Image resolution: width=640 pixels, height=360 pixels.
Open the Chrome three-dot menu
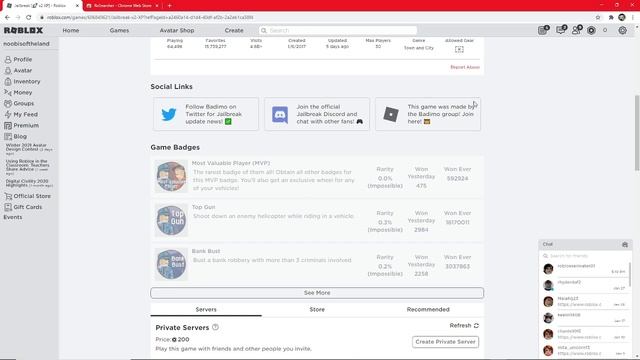[x=633, y=18]
